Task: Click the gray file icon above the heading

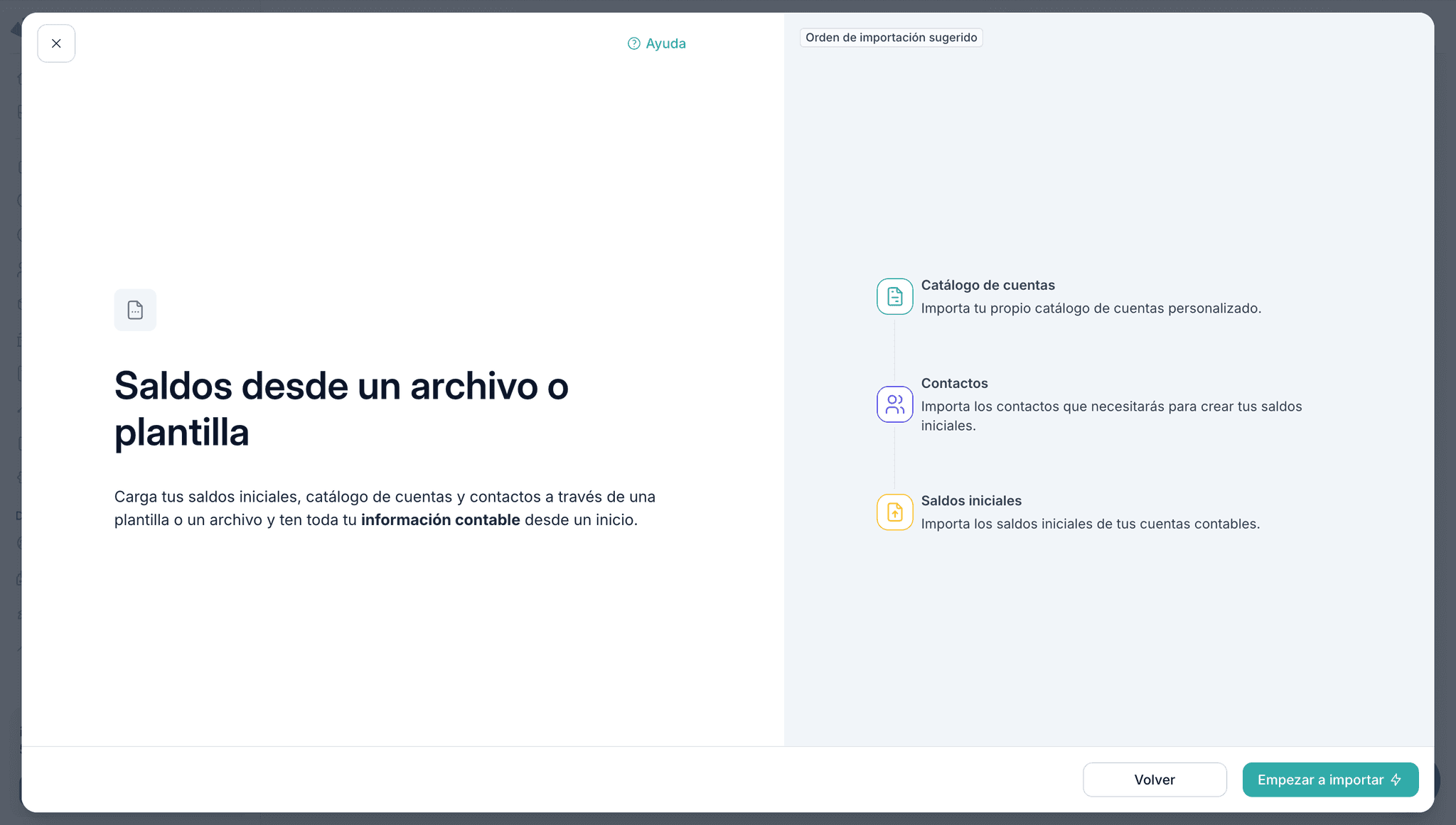Action: pos(135,310)
